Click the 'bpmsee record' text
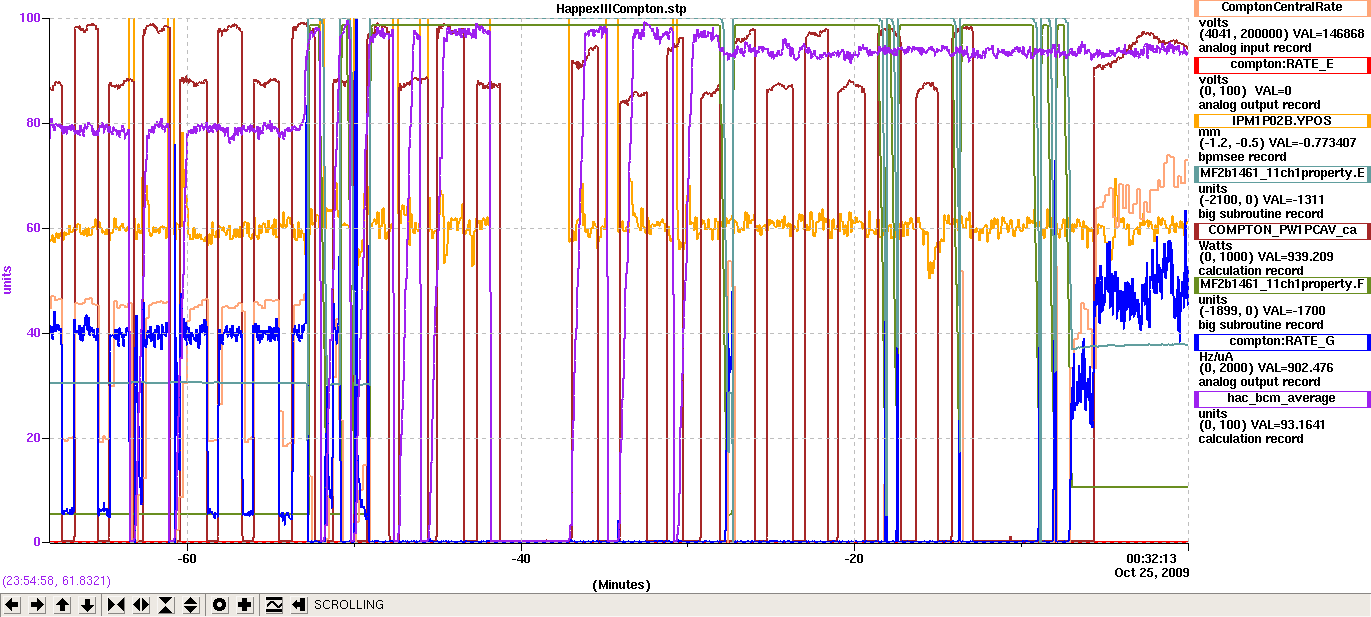The width and height of the screenshot is (1371, 617). point(1243,157)
